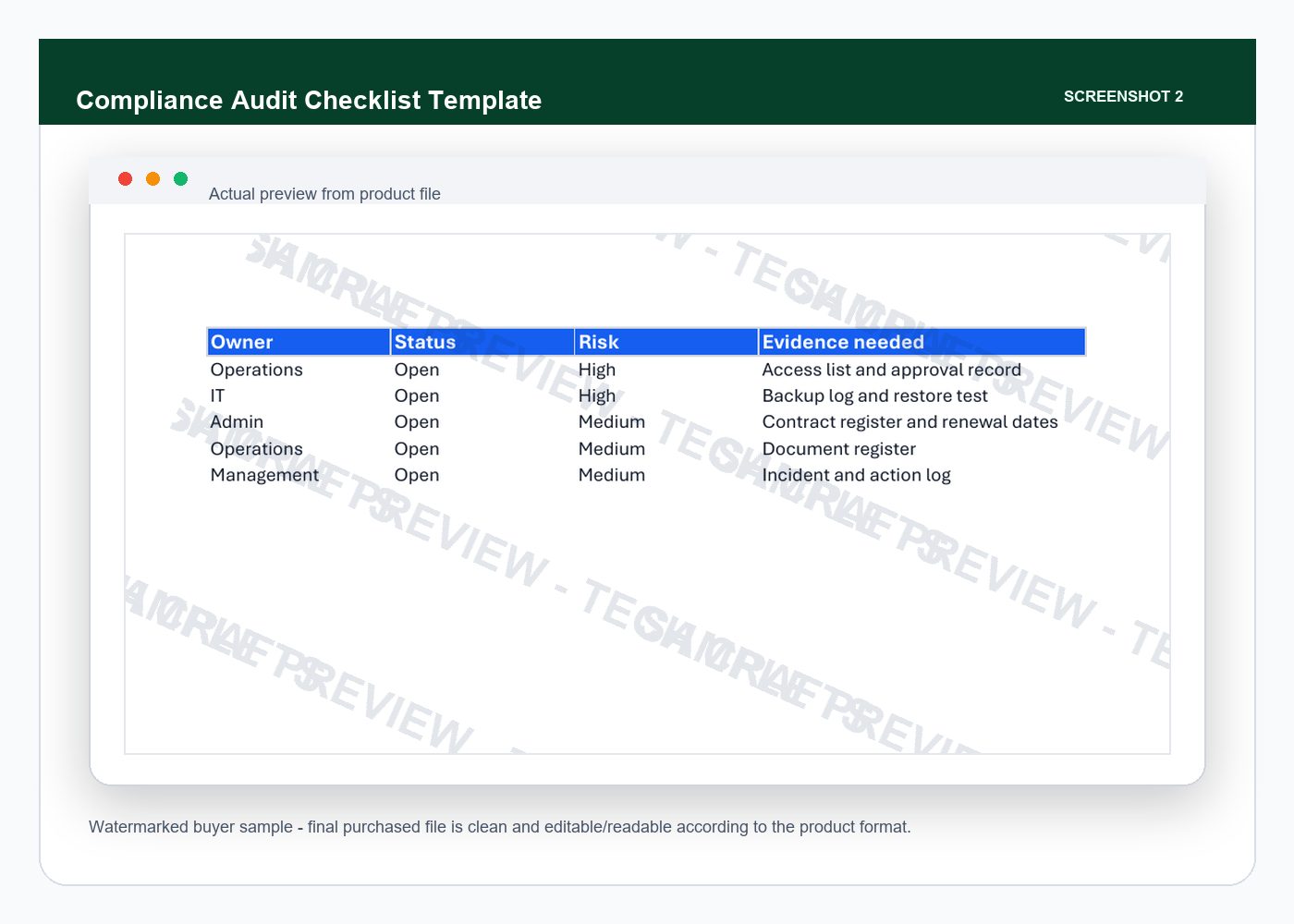Screen dimensions: 1294x924
Task: Select the Evidence needed column header
Action: pos(922,342)
